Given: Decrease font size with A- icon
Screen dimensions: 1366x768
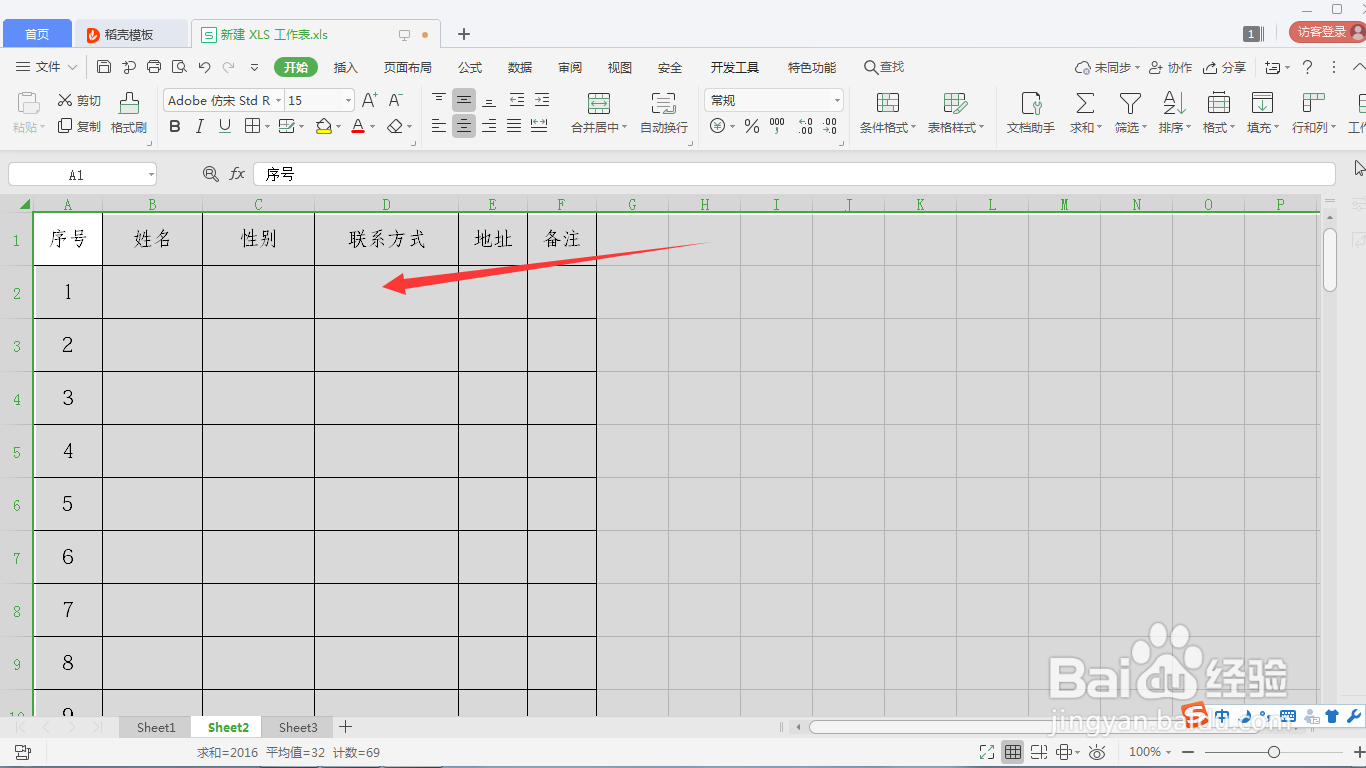Looking at the screenshot, I should tap(396, 100).
